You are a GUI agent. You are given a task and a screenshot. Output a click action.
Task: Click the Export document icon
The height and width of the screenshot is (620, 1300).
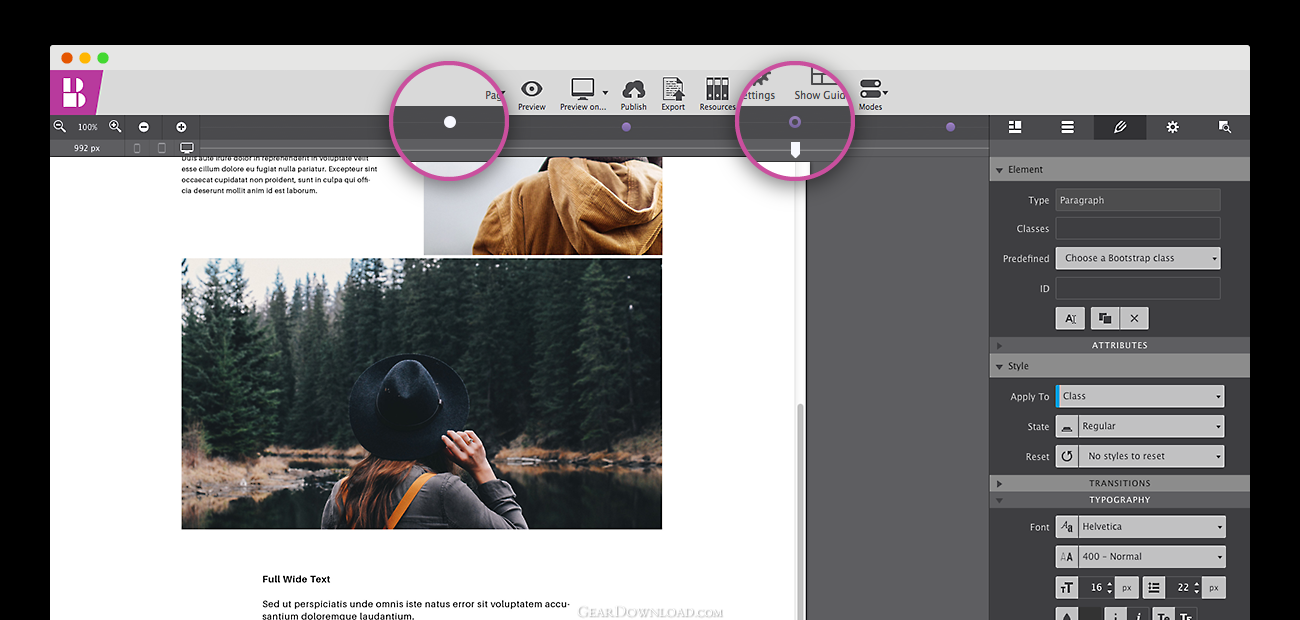pyautogui.click(x=673, y=89)
